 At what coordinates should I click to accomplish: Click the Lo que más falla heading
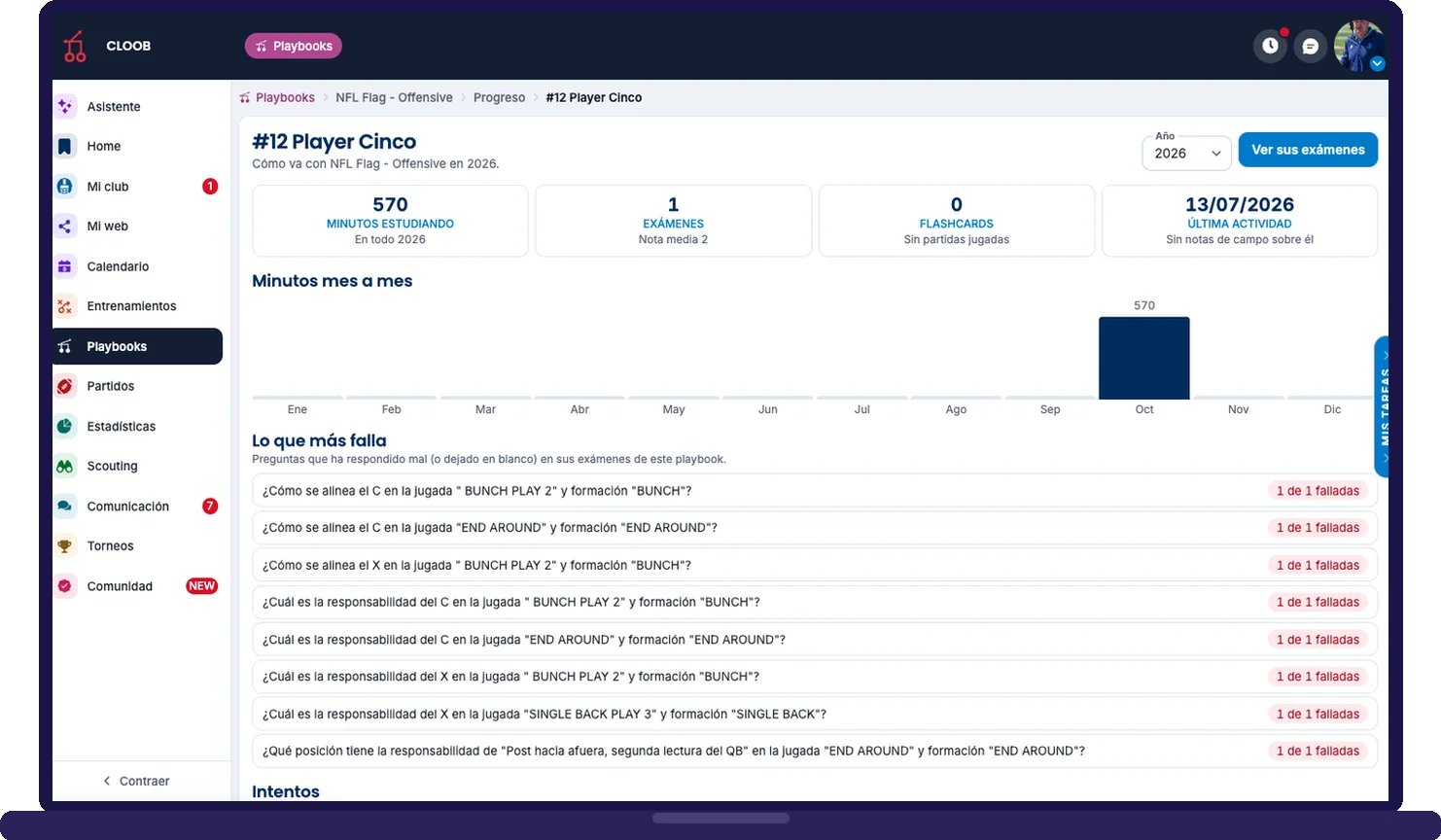pos(319,440)
